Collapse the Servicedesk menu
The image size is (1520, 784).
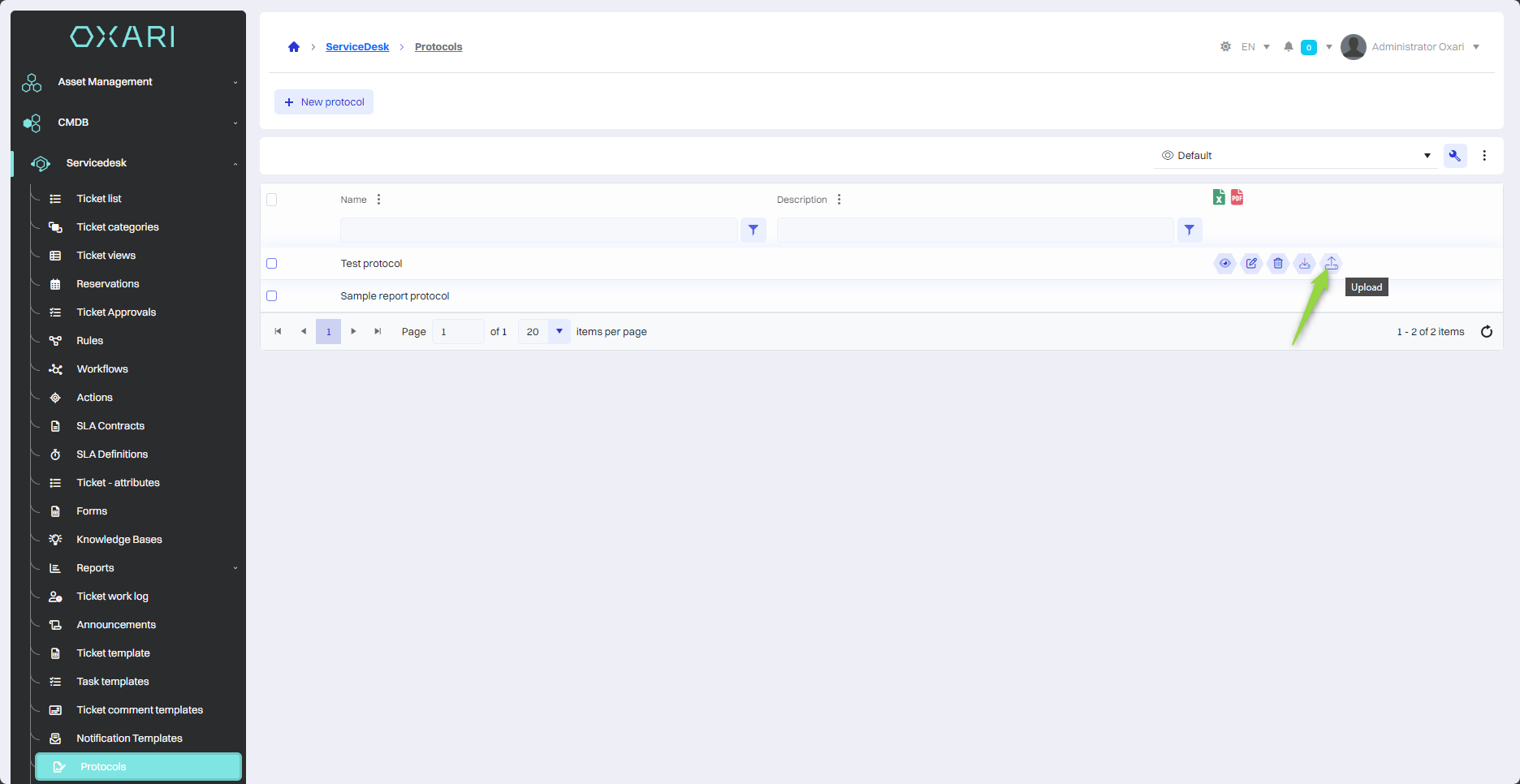(128, 163)
